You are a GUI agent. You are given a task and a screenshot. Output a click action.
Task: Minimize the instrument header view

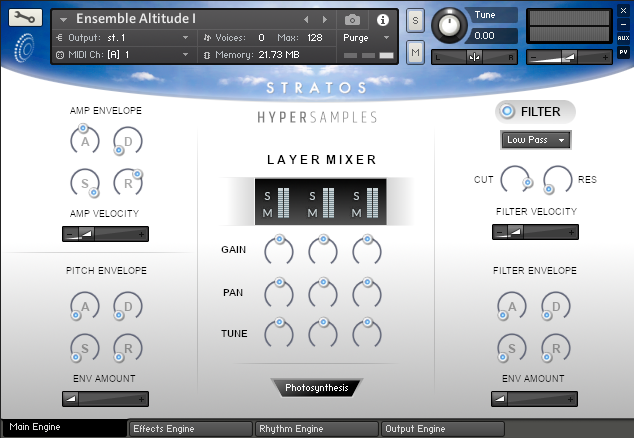pos(623,24)
